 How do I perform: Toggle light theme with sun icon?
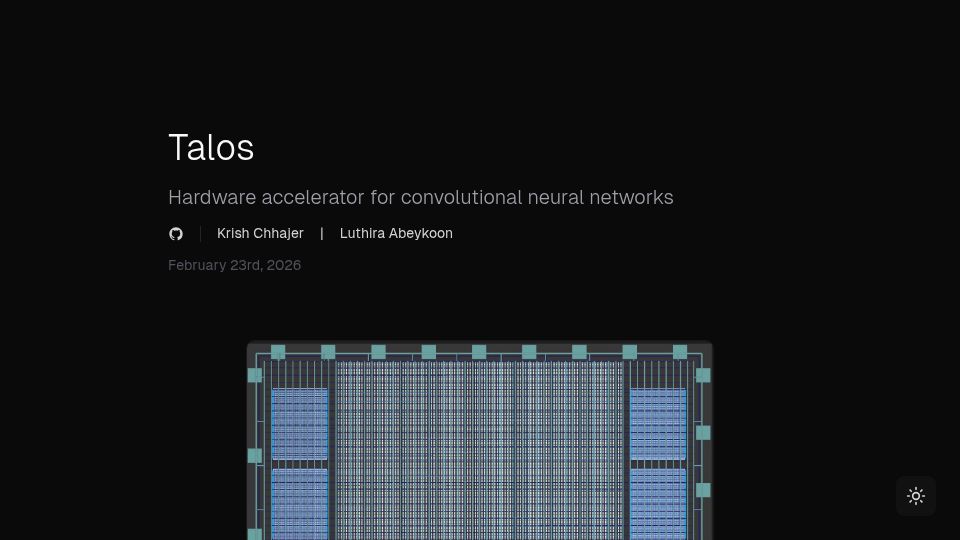coord(916,496)
